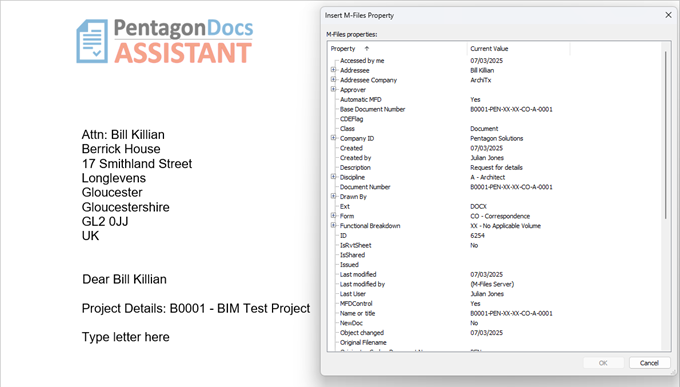Click the value 'Request for details'
Screen dimensions: 680x387
coord(497,167)
